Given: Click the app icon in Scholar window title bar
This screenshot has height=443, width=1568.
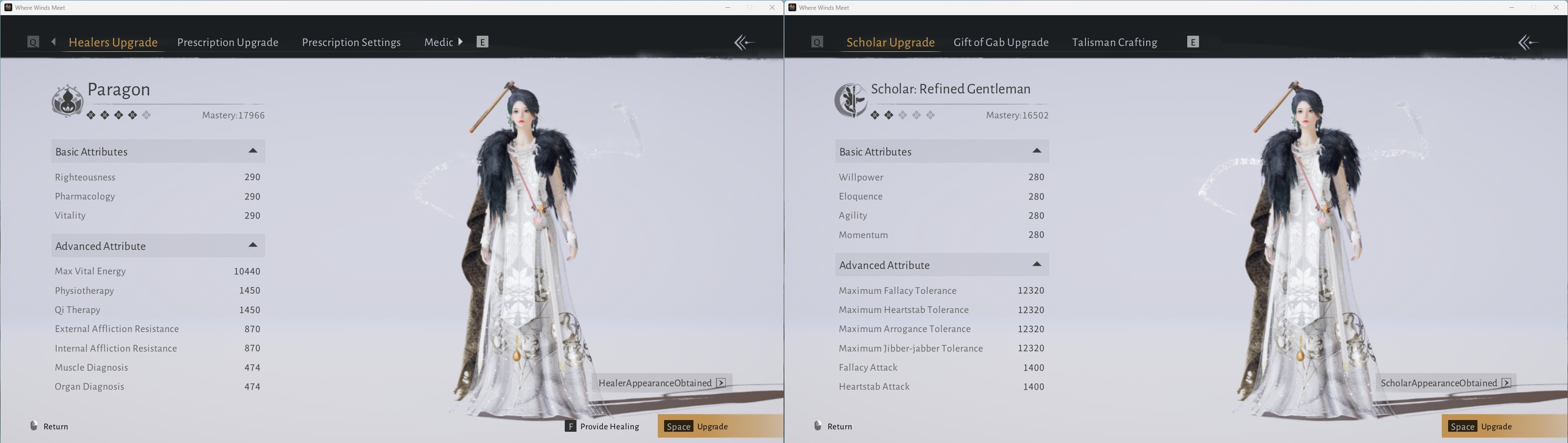Looking at the screenshot, I should click(x=792, y=7).
